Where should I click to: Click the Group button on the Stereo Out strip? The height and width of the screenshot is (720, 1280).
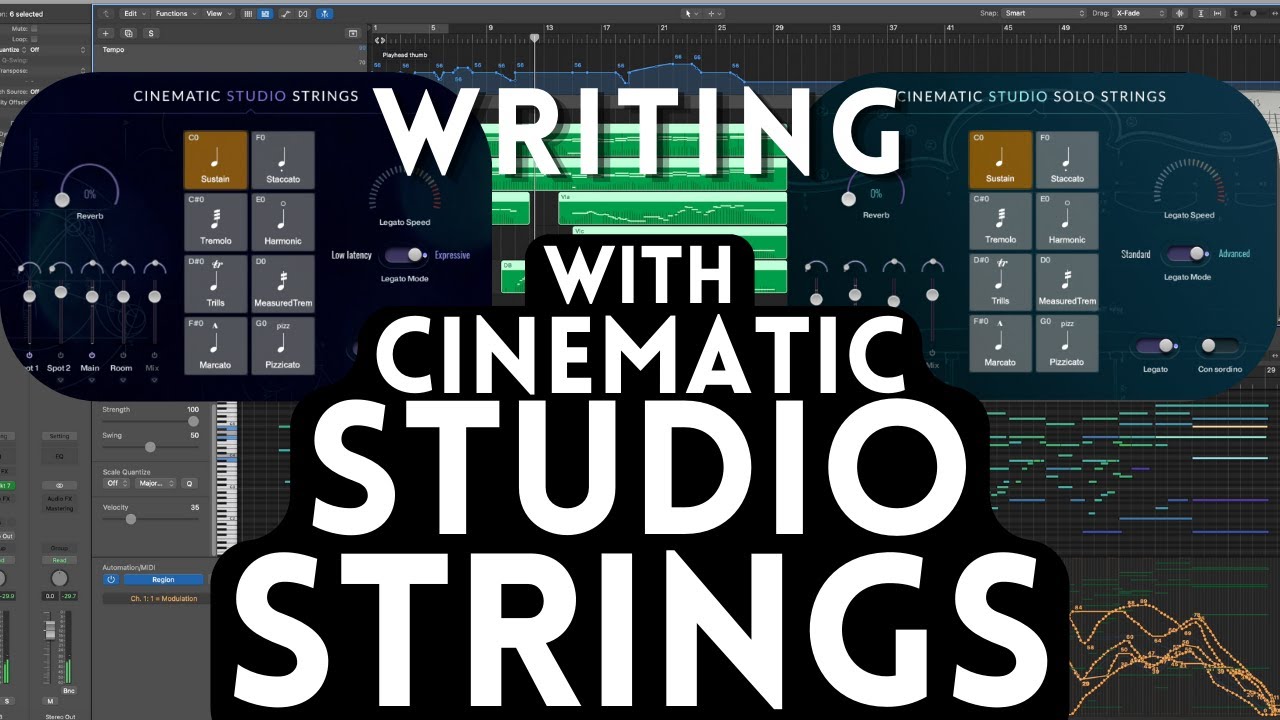[x=60, y=548]
